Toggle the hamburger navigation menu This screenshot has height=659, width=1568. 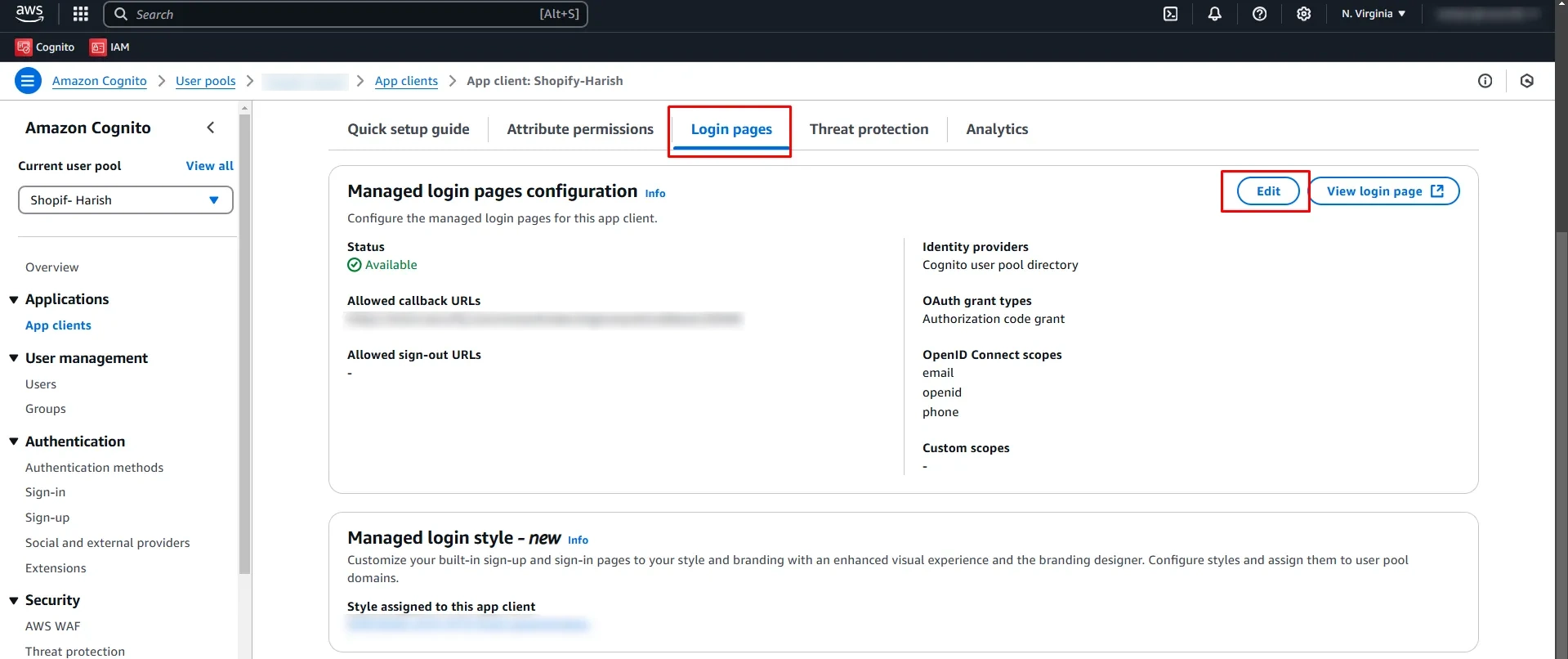point(28,81)
